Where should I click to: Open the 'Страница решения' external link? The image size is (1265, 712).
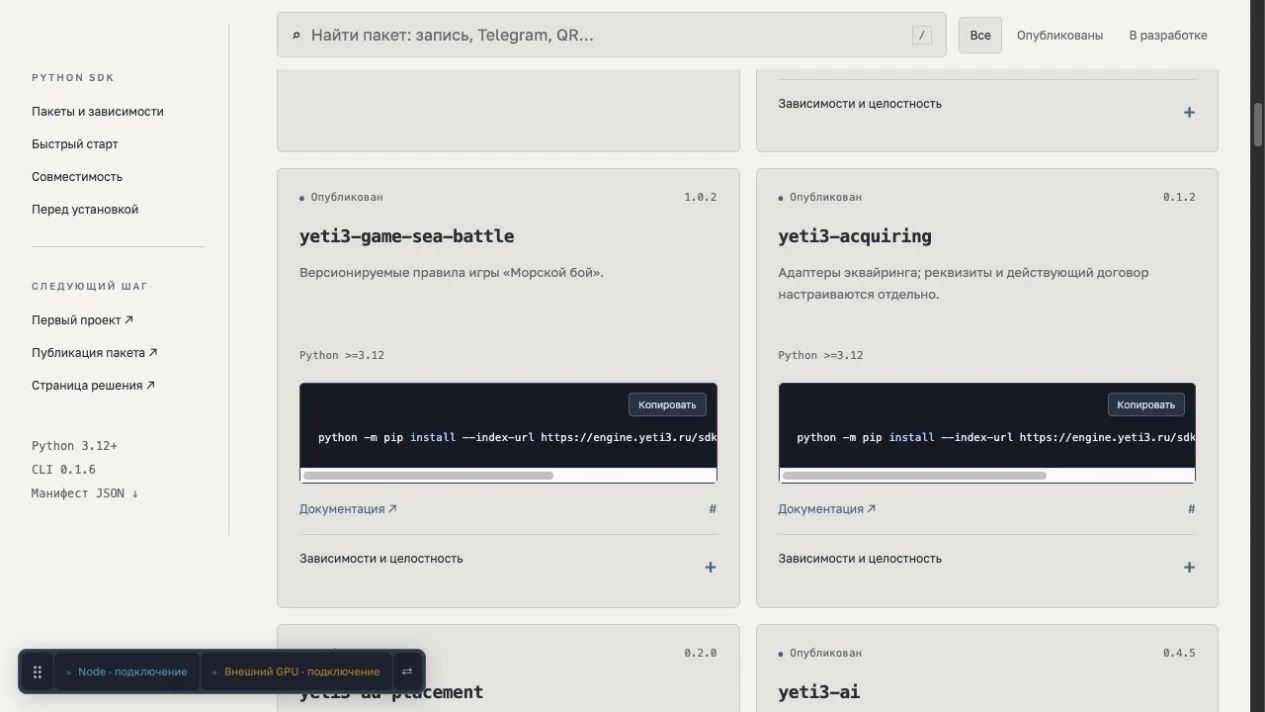click(93, 385)
